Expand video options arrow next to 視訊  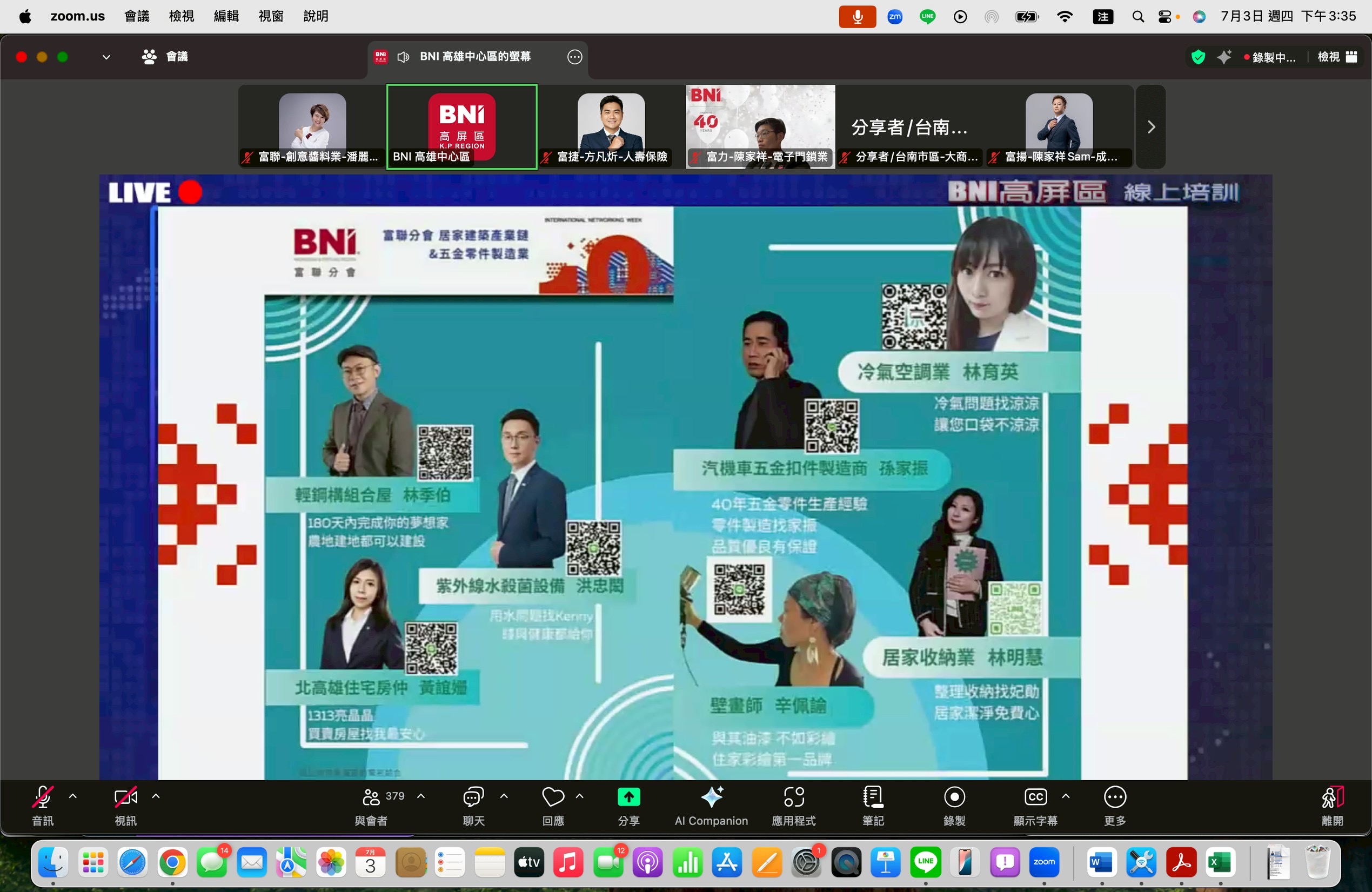(156, 796)
